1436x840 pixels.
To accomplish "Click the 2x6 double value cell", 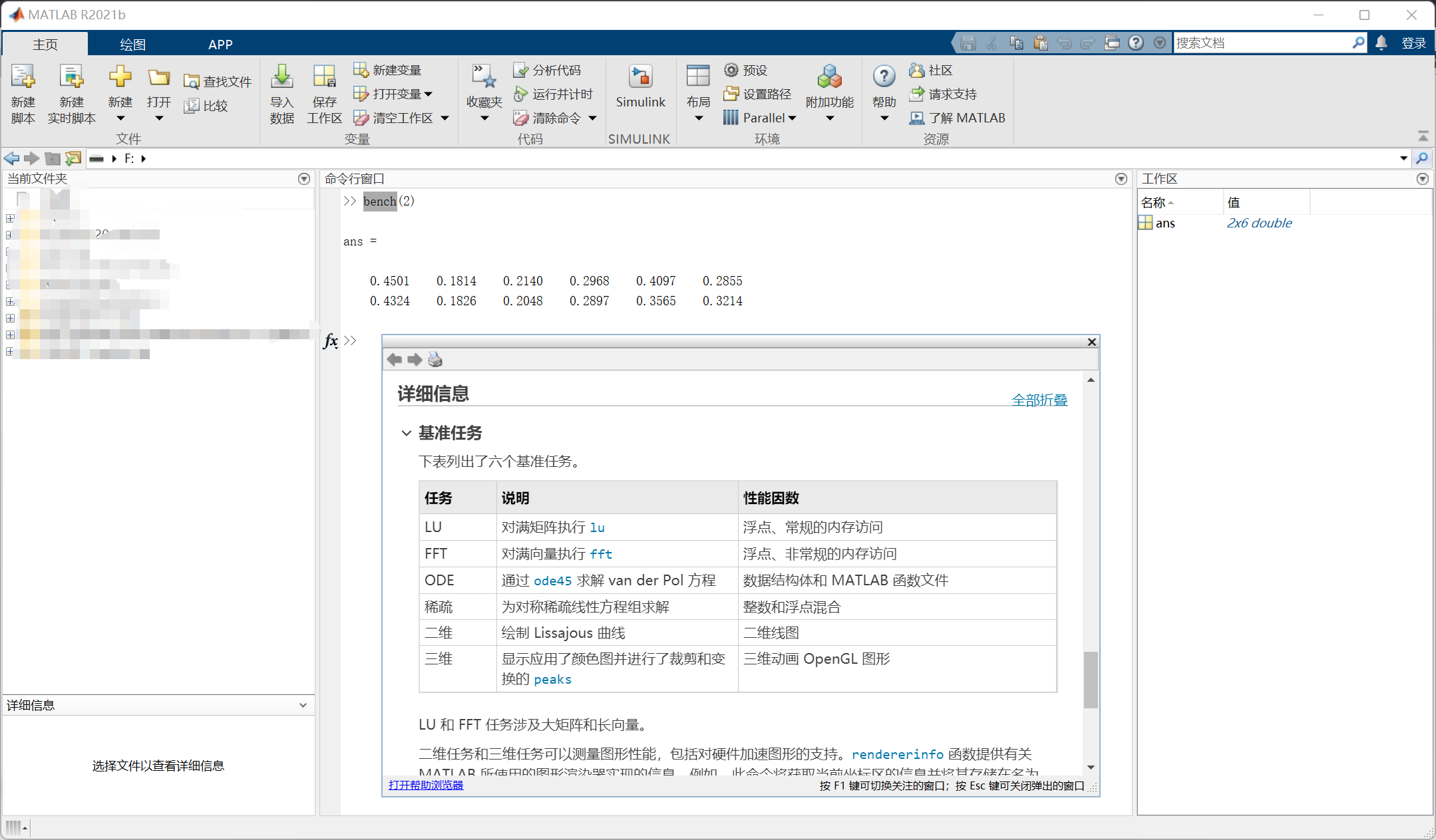I will [1259, 223].
